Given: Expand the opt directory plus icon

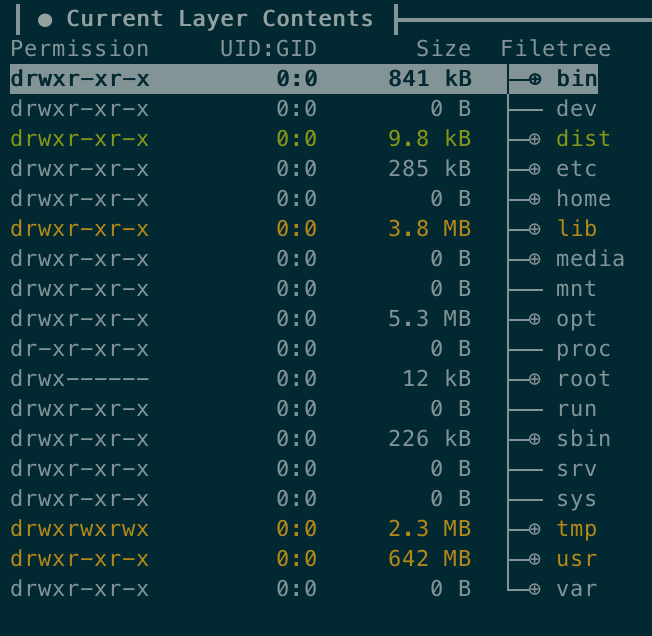Looking at the screenshot, I should click(535, 319).
